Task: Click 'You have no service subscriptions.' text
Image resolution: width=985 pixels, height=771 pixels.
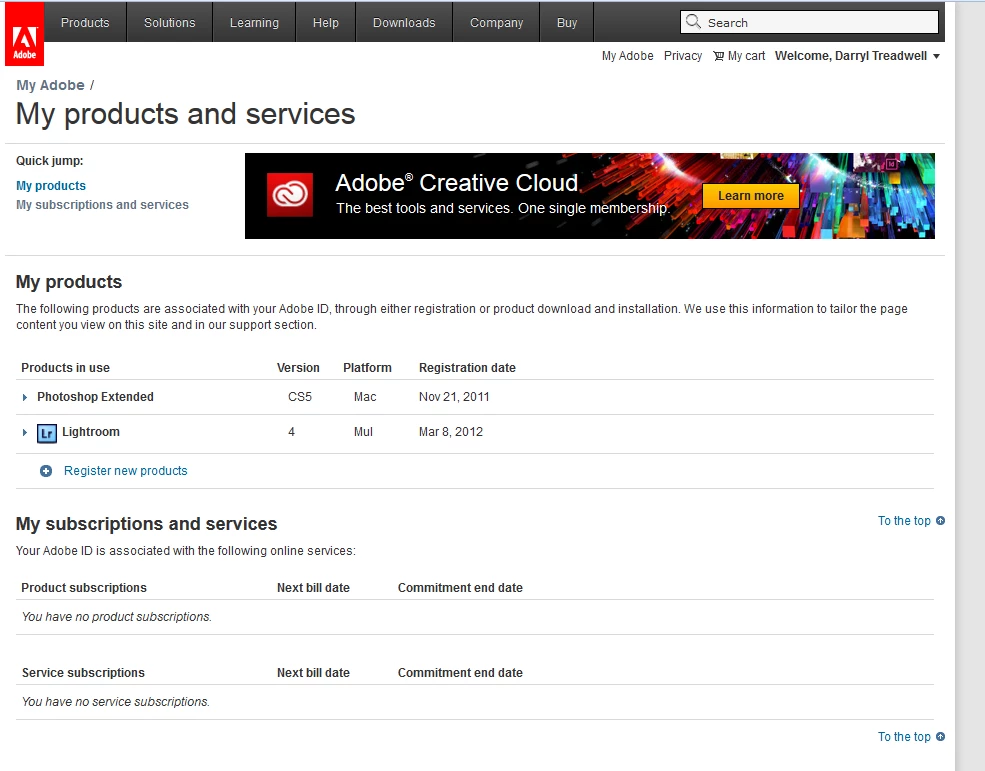Action: (x=116, y=702)
